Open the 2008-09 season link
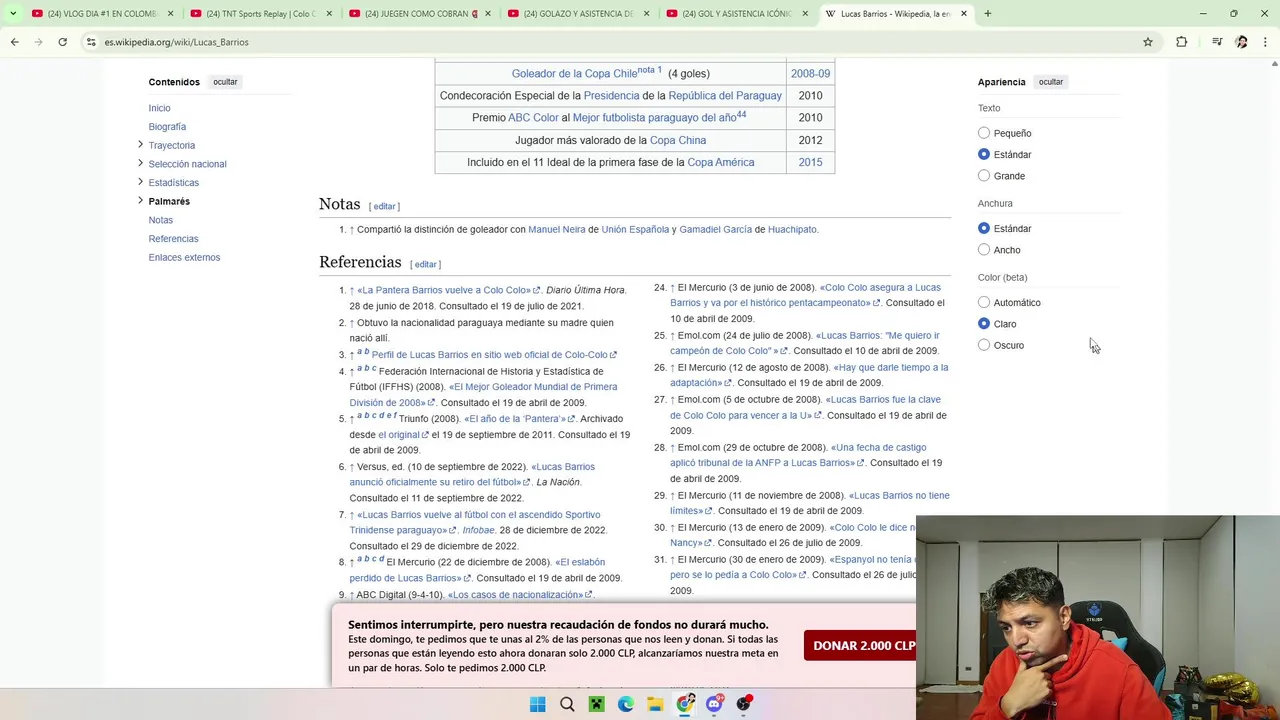Screen dimensions: 1280x720 [810, 73]
